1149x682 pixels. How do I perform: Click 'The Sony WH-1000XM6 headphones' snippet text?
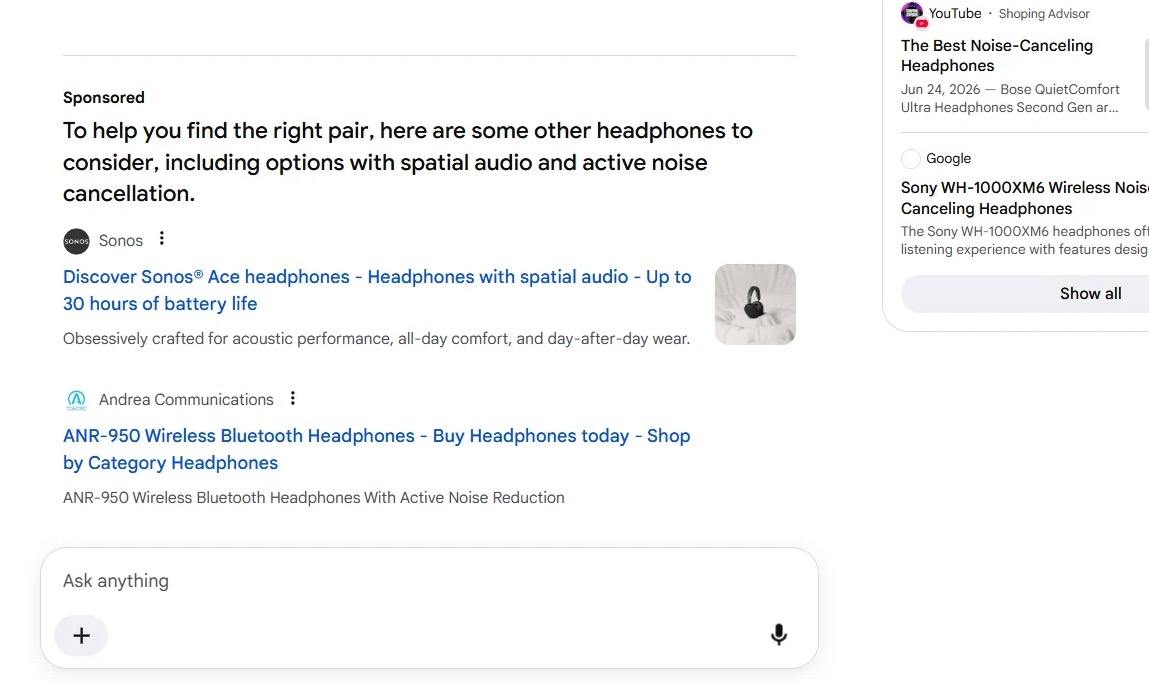point(1024,240)
